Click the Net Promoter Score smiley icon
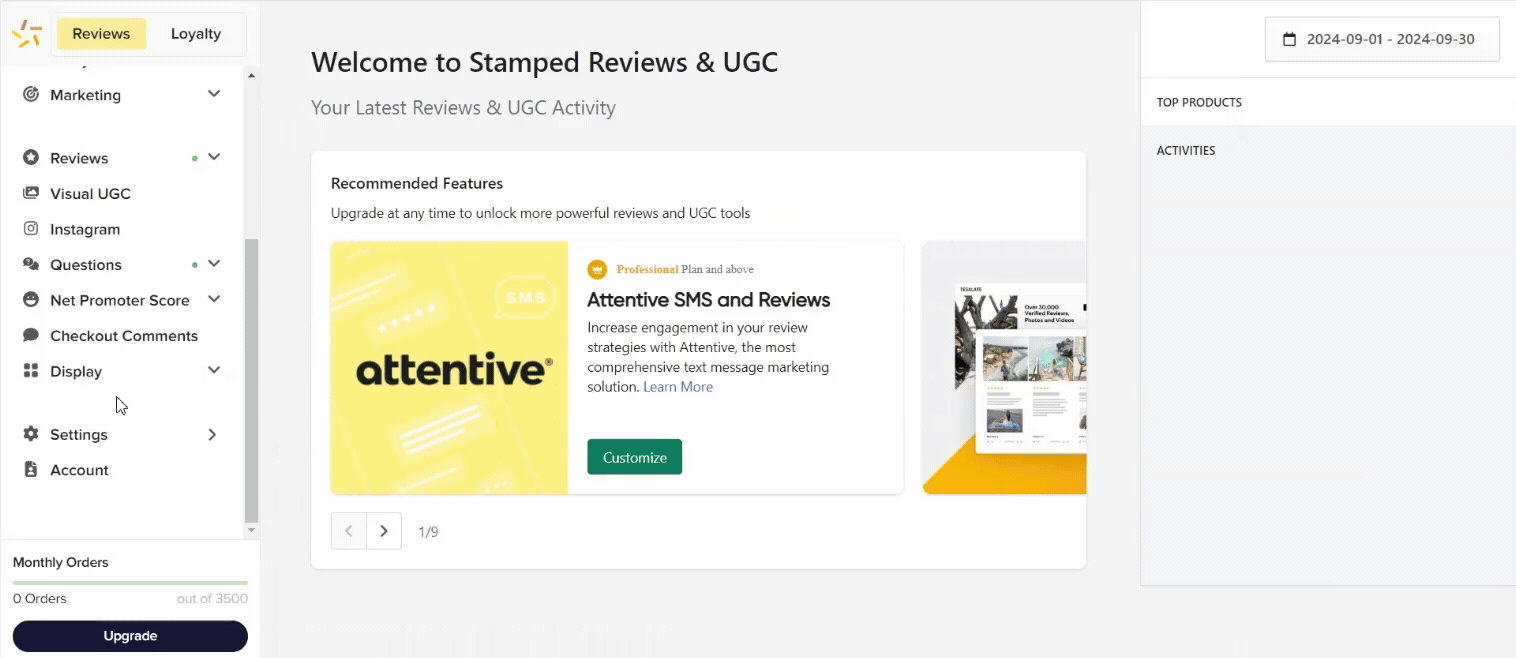Image resolution: width=1516 pixels, height=658 pixels. tap(31, 300)
